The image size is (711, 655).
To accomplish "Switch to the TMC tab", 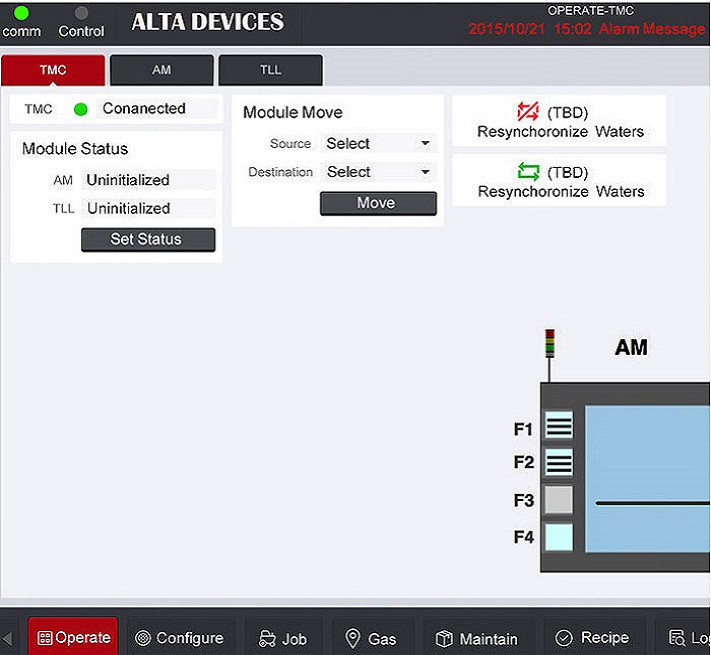I will pyautogui.click(x=53, y=70).
